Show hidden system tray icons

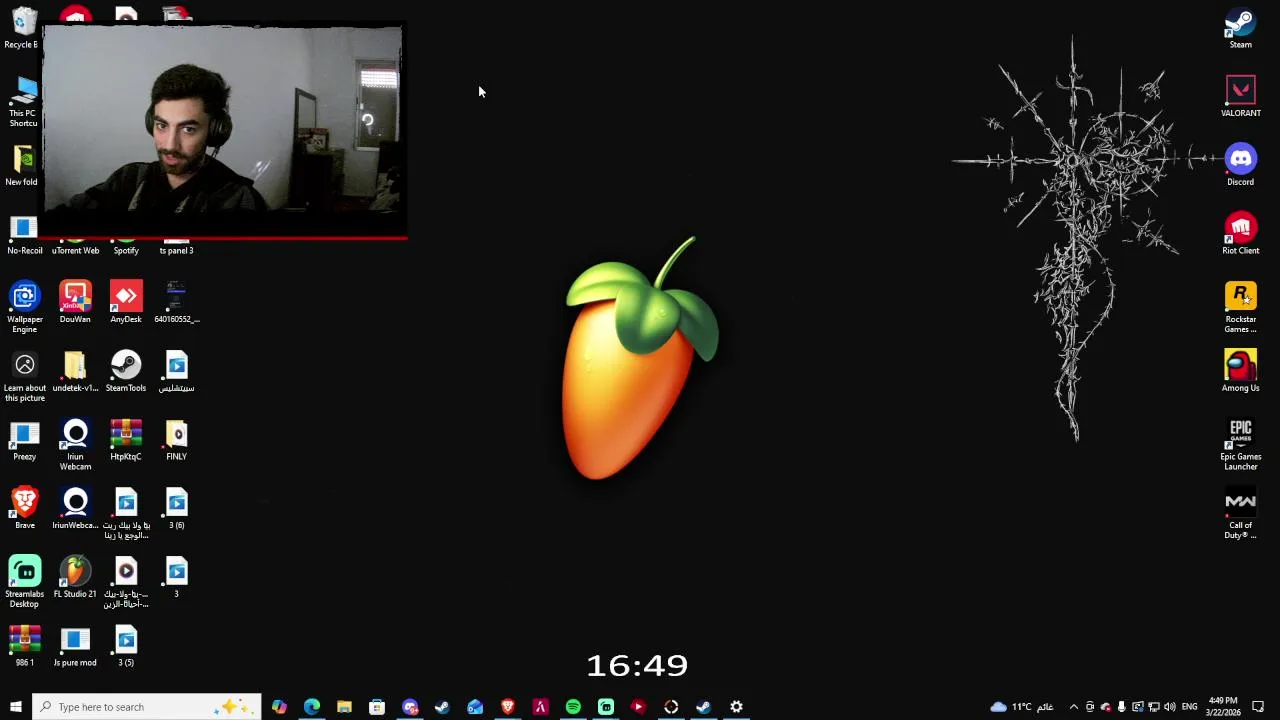(x=1074, y=707)
